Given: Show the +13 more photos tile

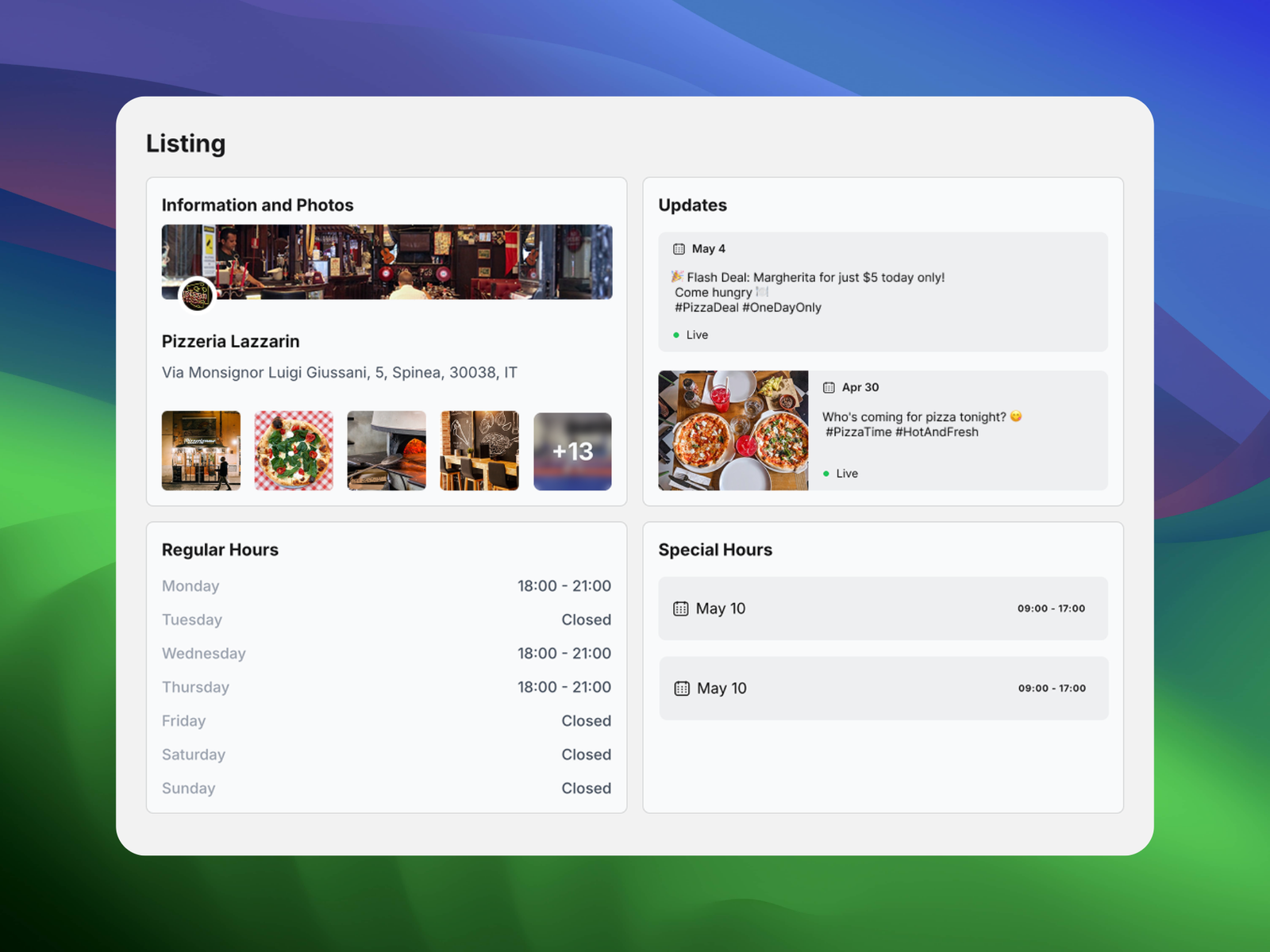Looking at the screenshot, I should [572, 451].
